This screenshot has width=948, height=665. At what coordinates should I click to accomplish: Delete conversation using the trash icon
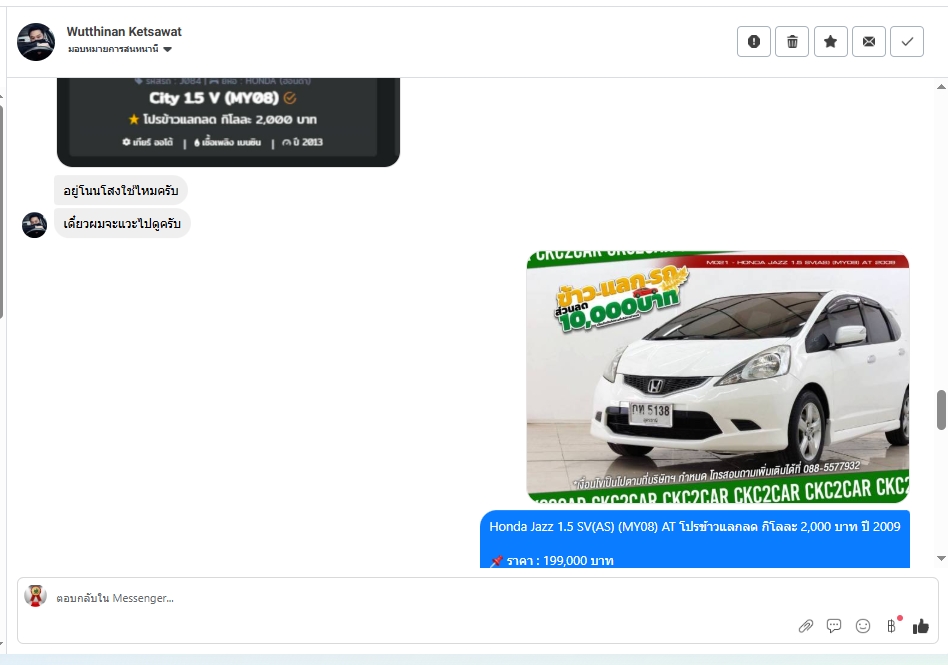792,41
